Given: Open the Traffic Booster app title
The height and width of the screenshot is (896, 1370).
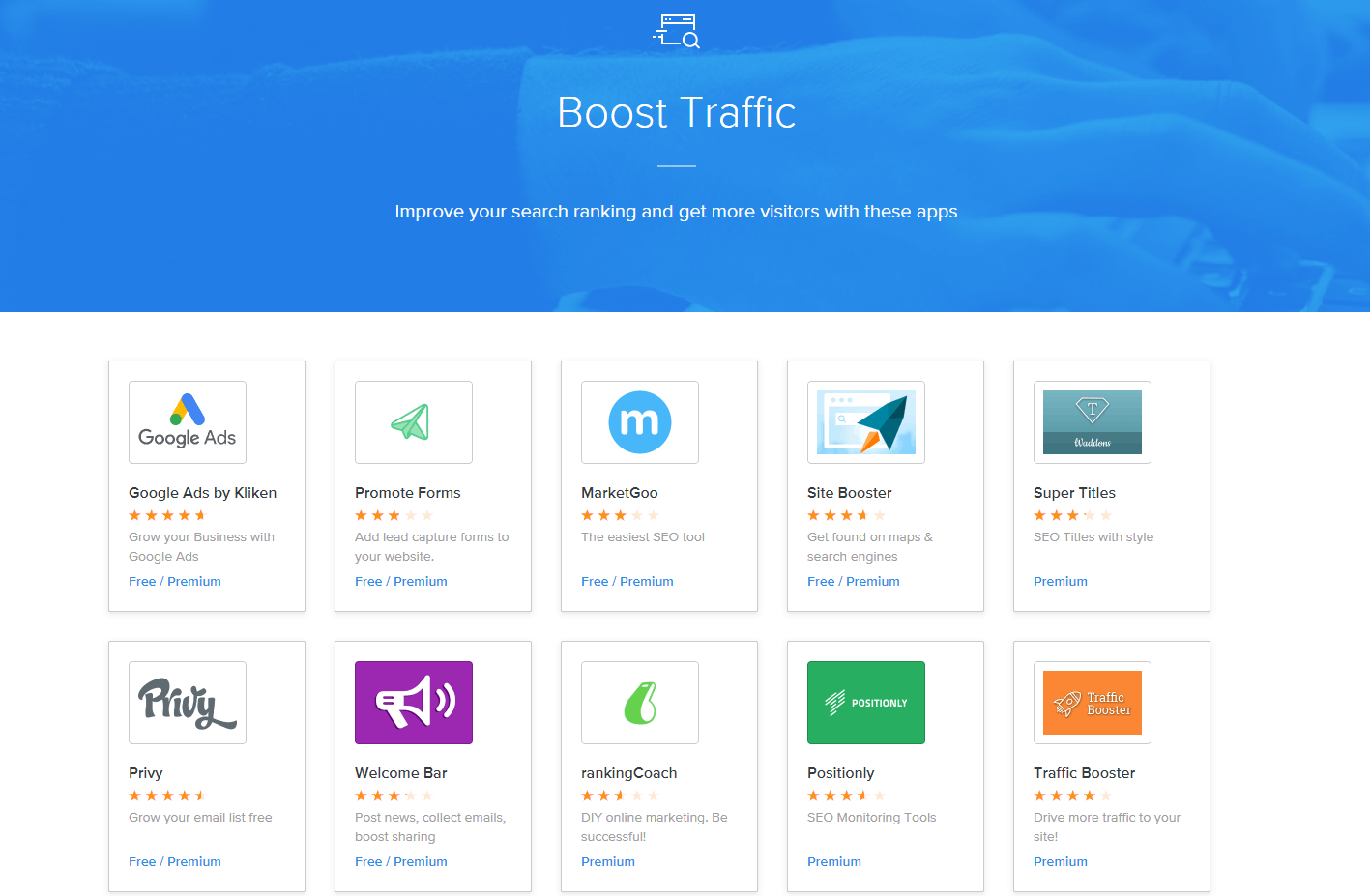Looking at the screenshot, I should 1085,773.
